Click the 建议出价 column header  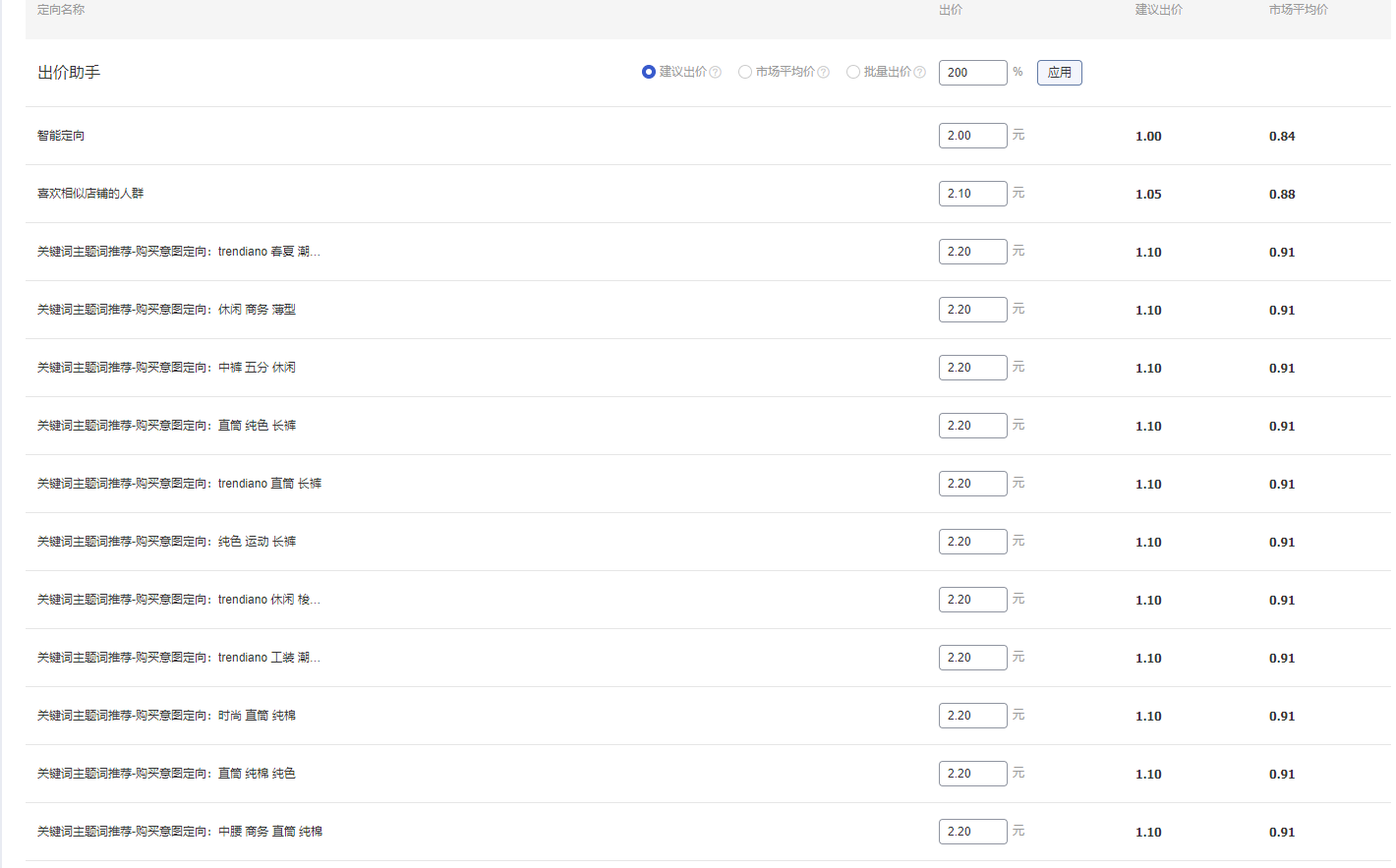(x=1158, y=10)
